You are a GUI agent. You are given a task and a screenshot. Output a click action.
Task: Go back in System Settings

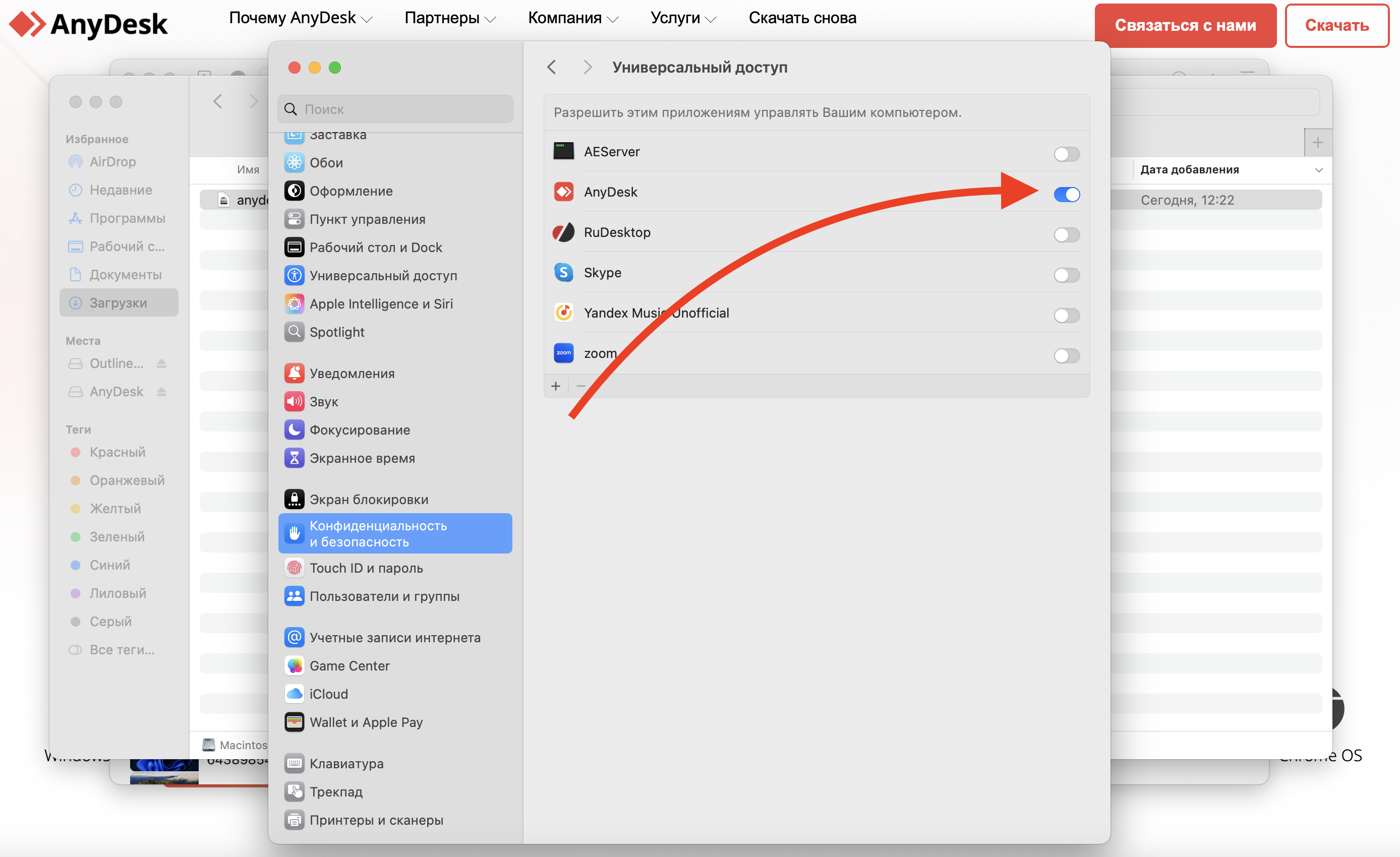tap(551, 67)
